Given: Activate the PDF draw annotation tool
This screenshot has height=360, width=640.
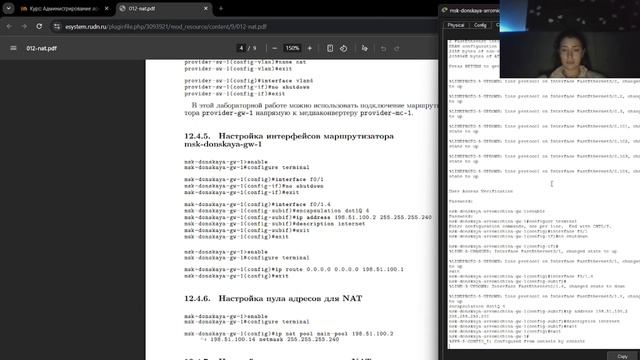Looking at the screenshot, I should [364, 48].
